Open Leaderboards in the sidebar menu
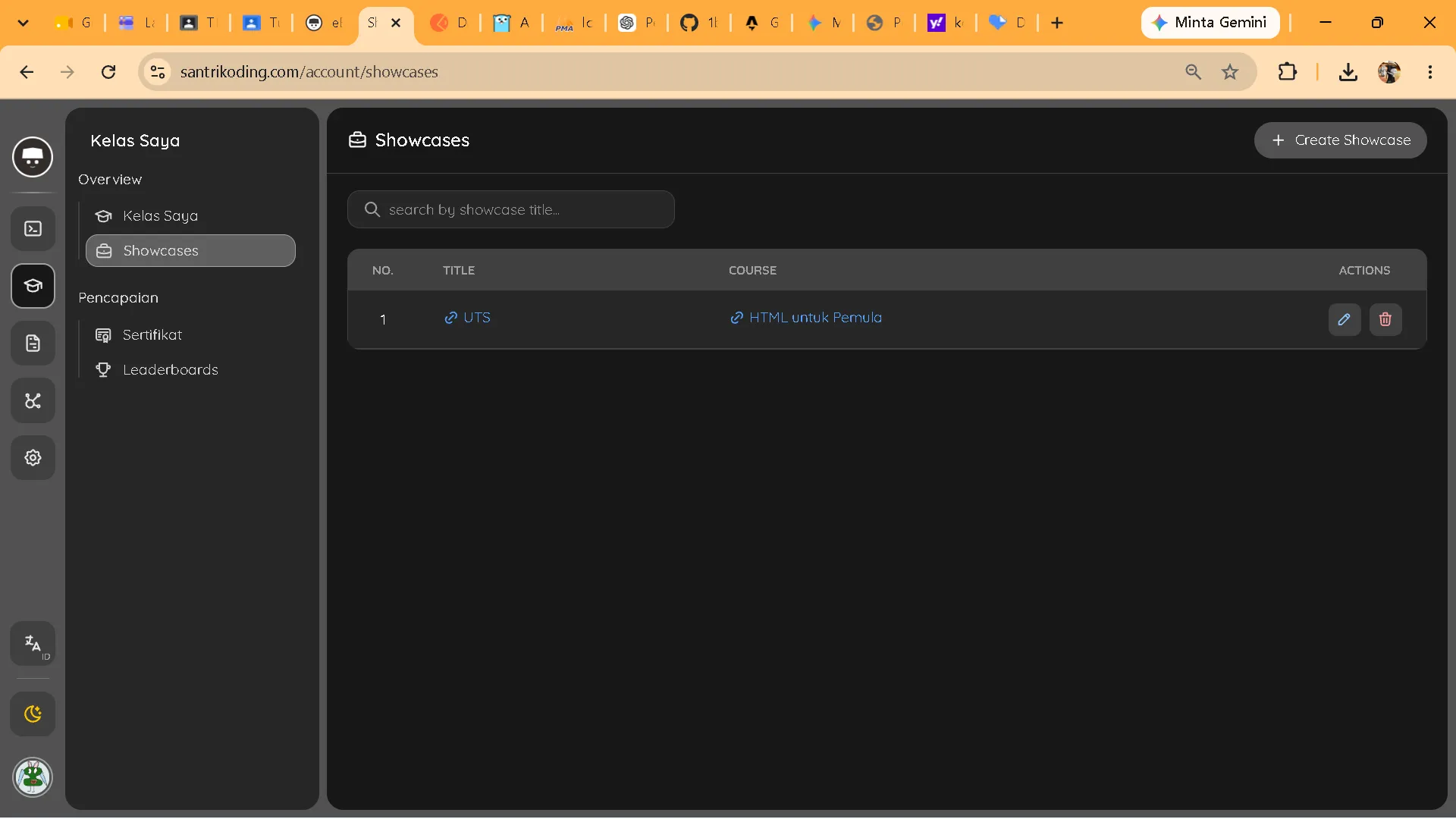Viewport: 1456px width, 819px height. point(170,370)
